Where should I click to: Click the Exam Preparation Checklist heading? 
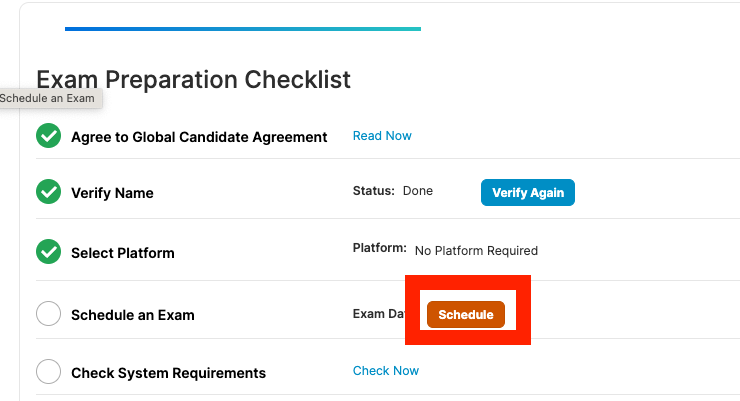pyautogui.click(x=193, y=79)
